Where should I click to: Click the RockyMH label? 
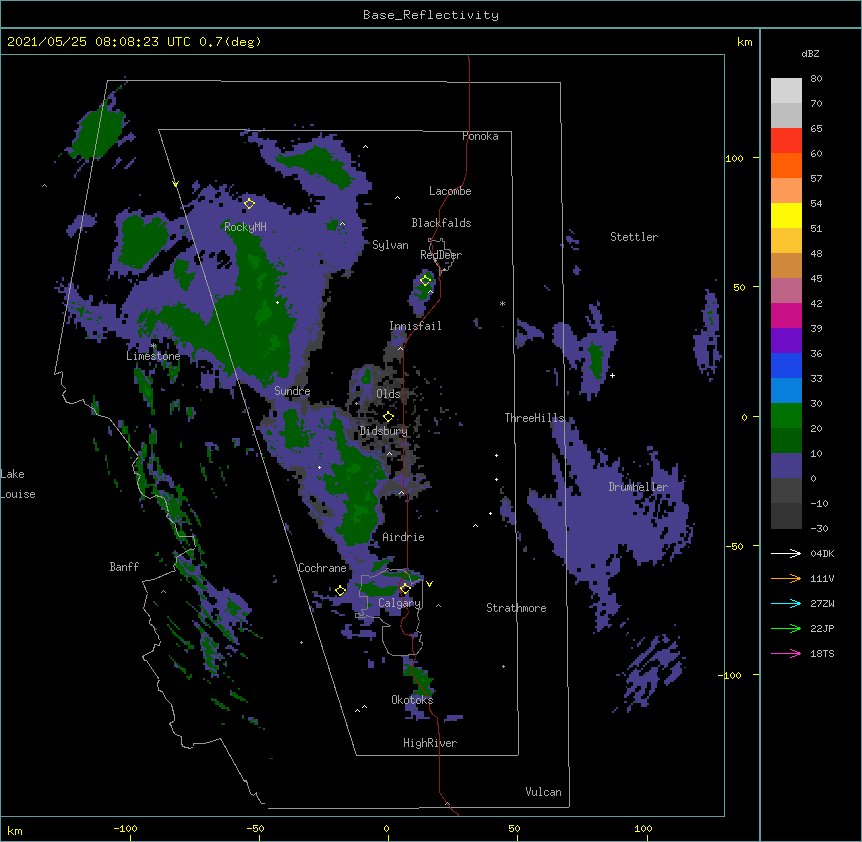coord(245,227)
